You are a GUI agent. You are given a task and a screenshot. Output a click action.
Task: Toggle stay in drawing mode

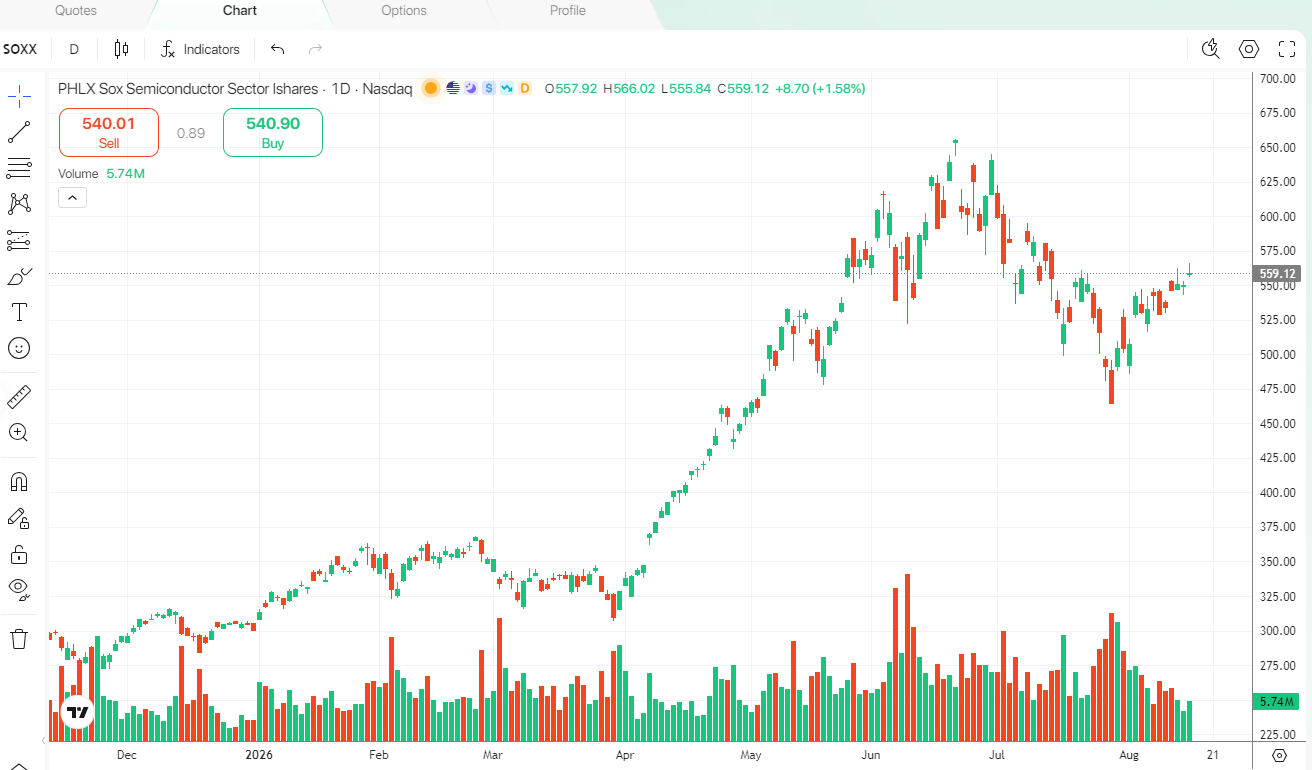(19, 518)
